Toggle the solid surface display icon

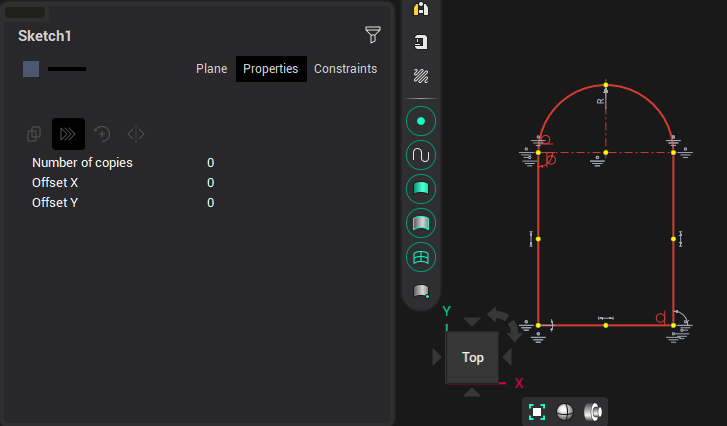click(x=421, y=189)
